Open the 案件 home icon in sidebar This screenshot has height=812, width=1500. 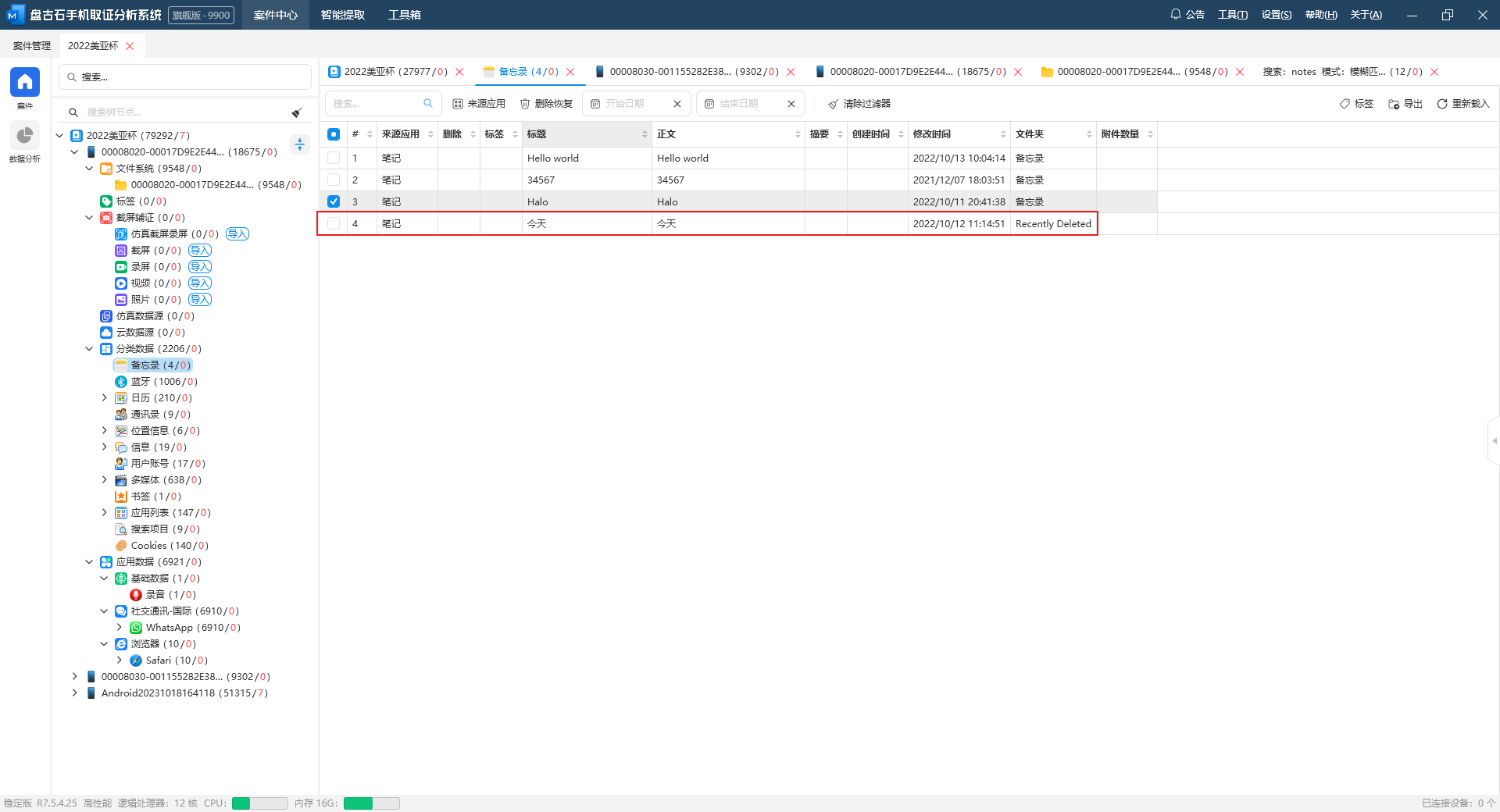[24, 82]
